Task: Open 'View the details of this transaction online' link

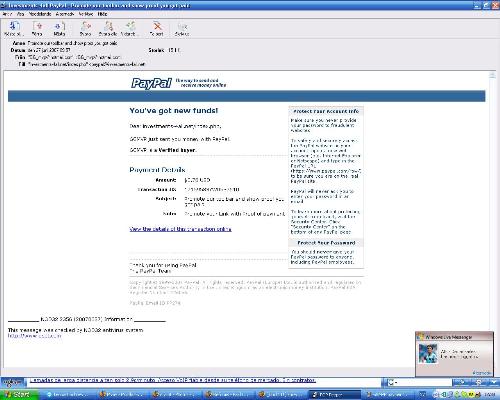Action: (180, 229)
